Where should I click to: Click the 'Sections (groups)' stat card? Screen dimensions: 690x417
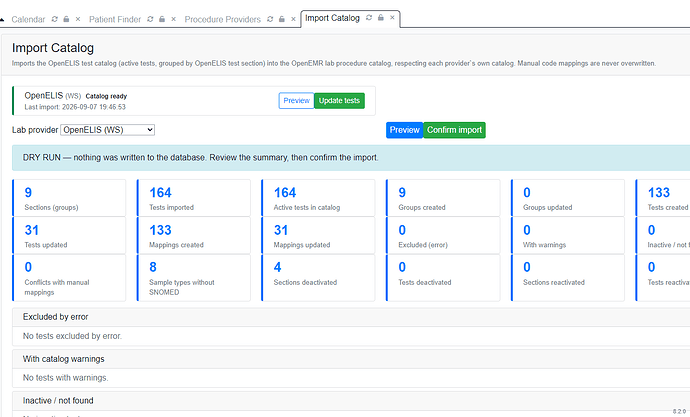tap(69, 198)
